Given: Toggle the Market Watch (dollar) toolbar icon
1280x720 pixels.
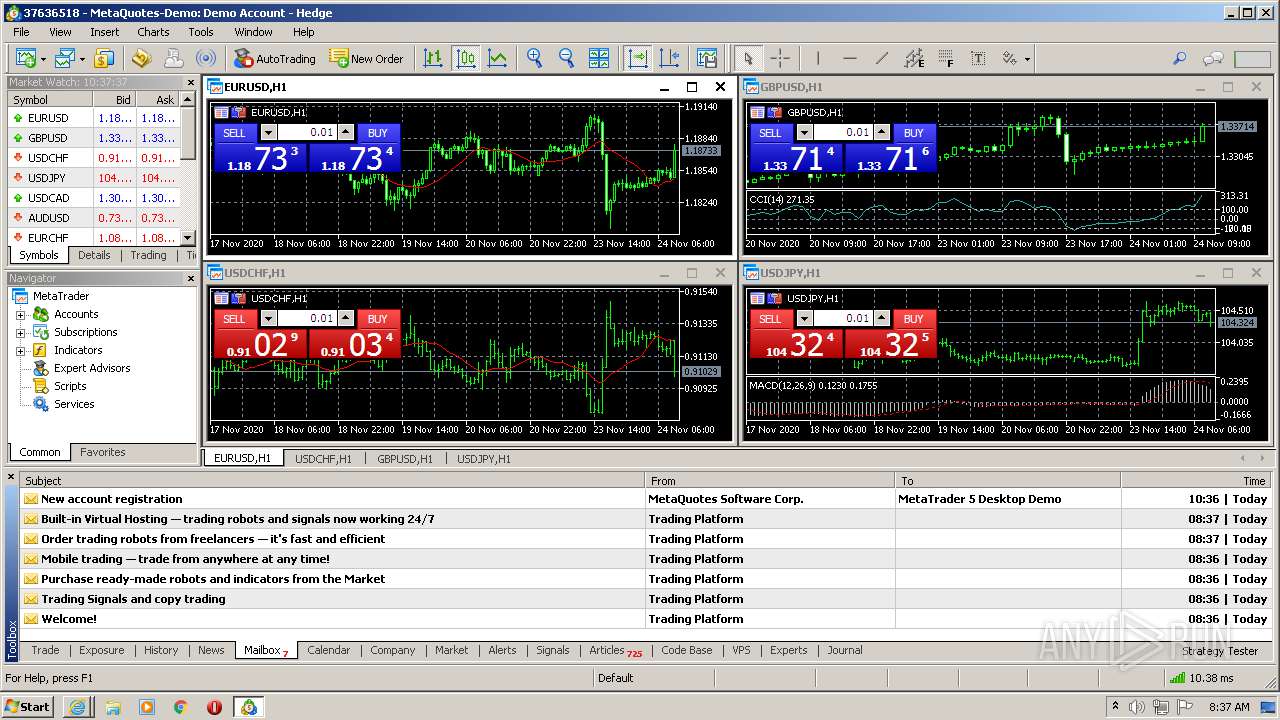Looking at the screenshot, I should pyautogui.click(x=104, y=58).
